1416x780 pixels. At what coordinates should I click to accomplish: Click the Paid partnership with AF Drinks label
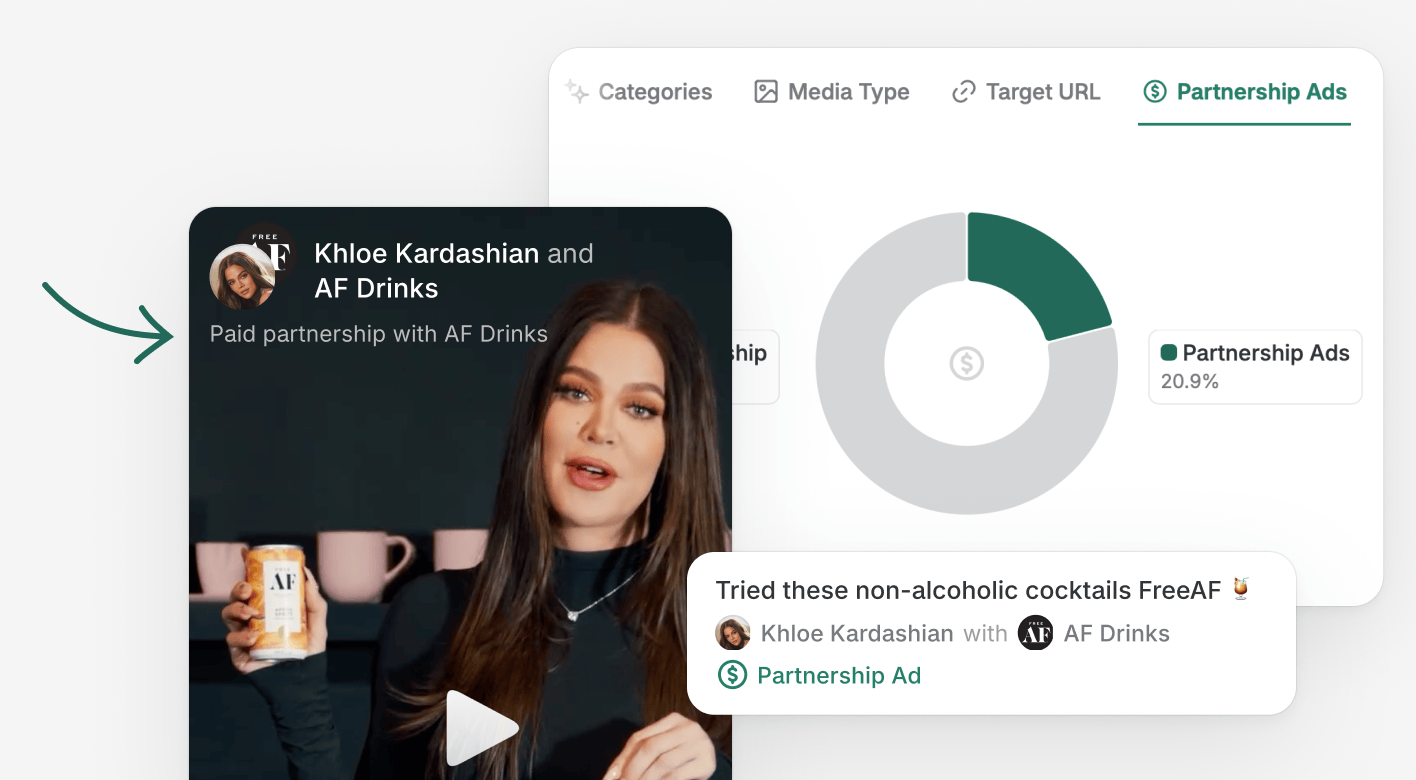pos(379,334)
